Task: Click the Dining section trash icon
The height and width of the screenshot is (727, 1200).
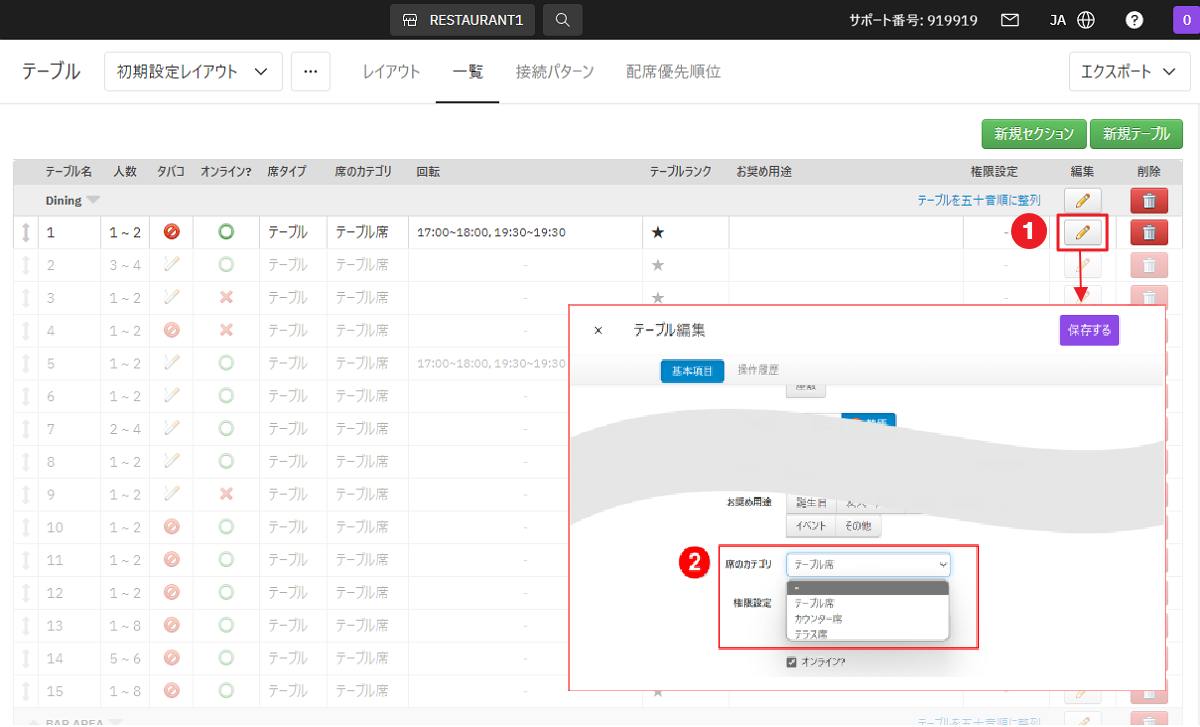Action: 1149,201
